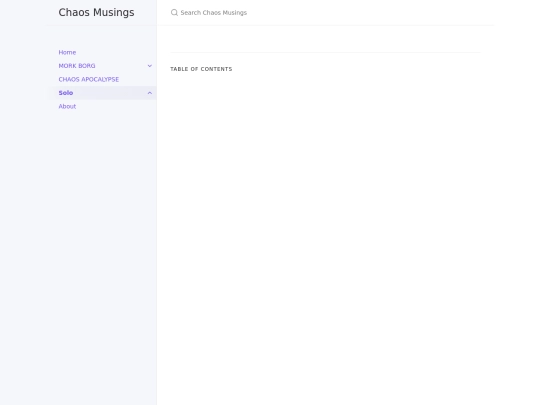540x405 pixels.
Task: Open the MORK BORG section
Action: [x=77, y=66]
